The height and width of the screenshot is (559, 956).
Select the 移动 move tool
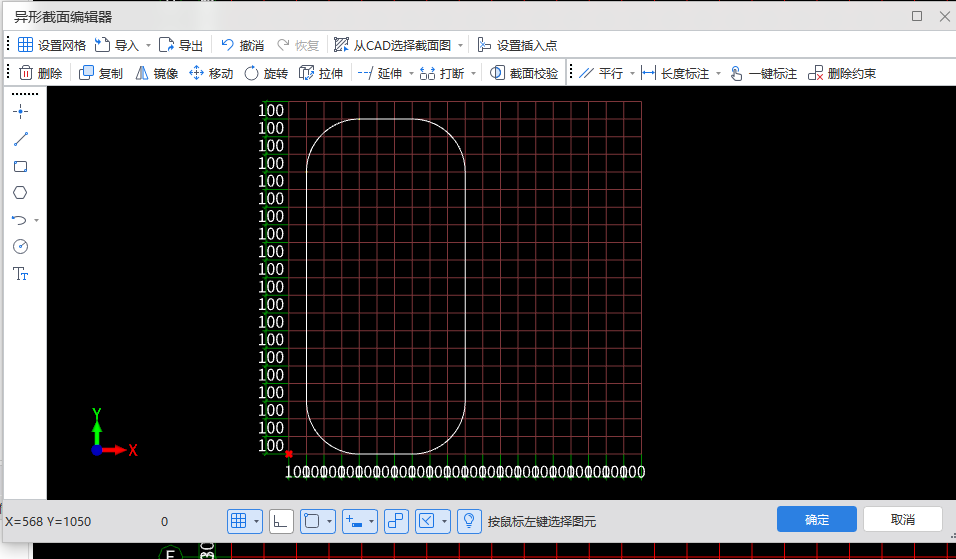[x=211, y=73]
